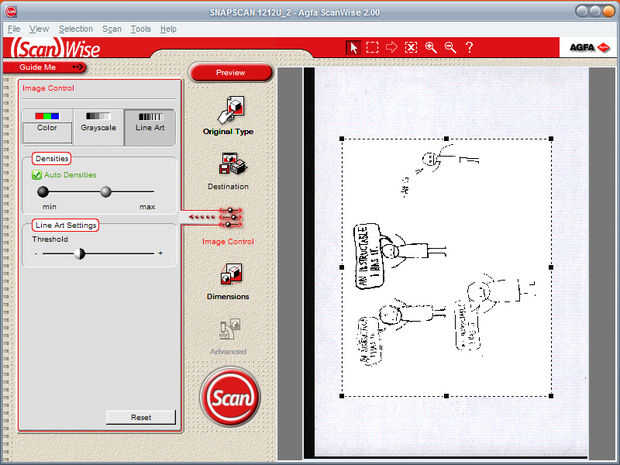Open the View menu
The image size is (620, 465).
click(x=39, y=29)
